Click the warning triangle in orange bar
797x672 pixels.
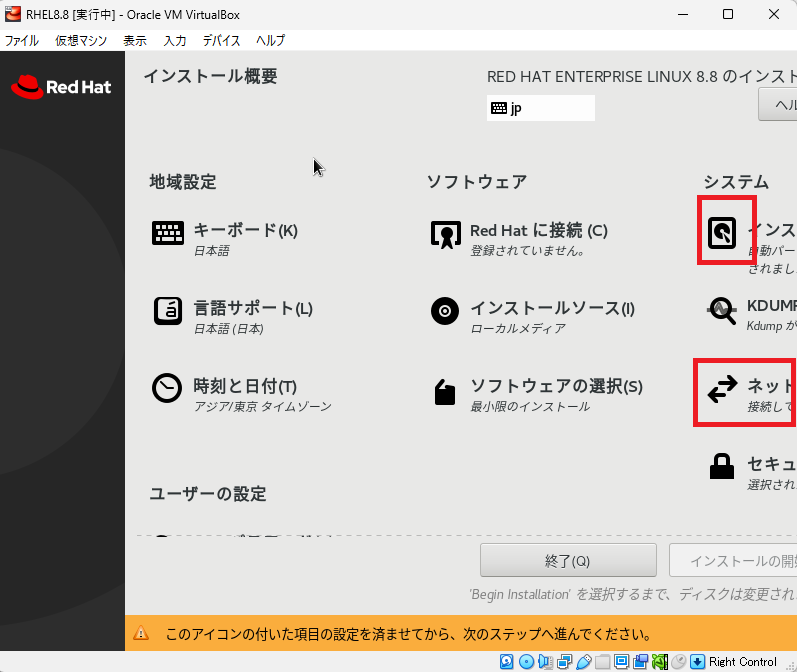pyautogui.click(x=141, y=633)
